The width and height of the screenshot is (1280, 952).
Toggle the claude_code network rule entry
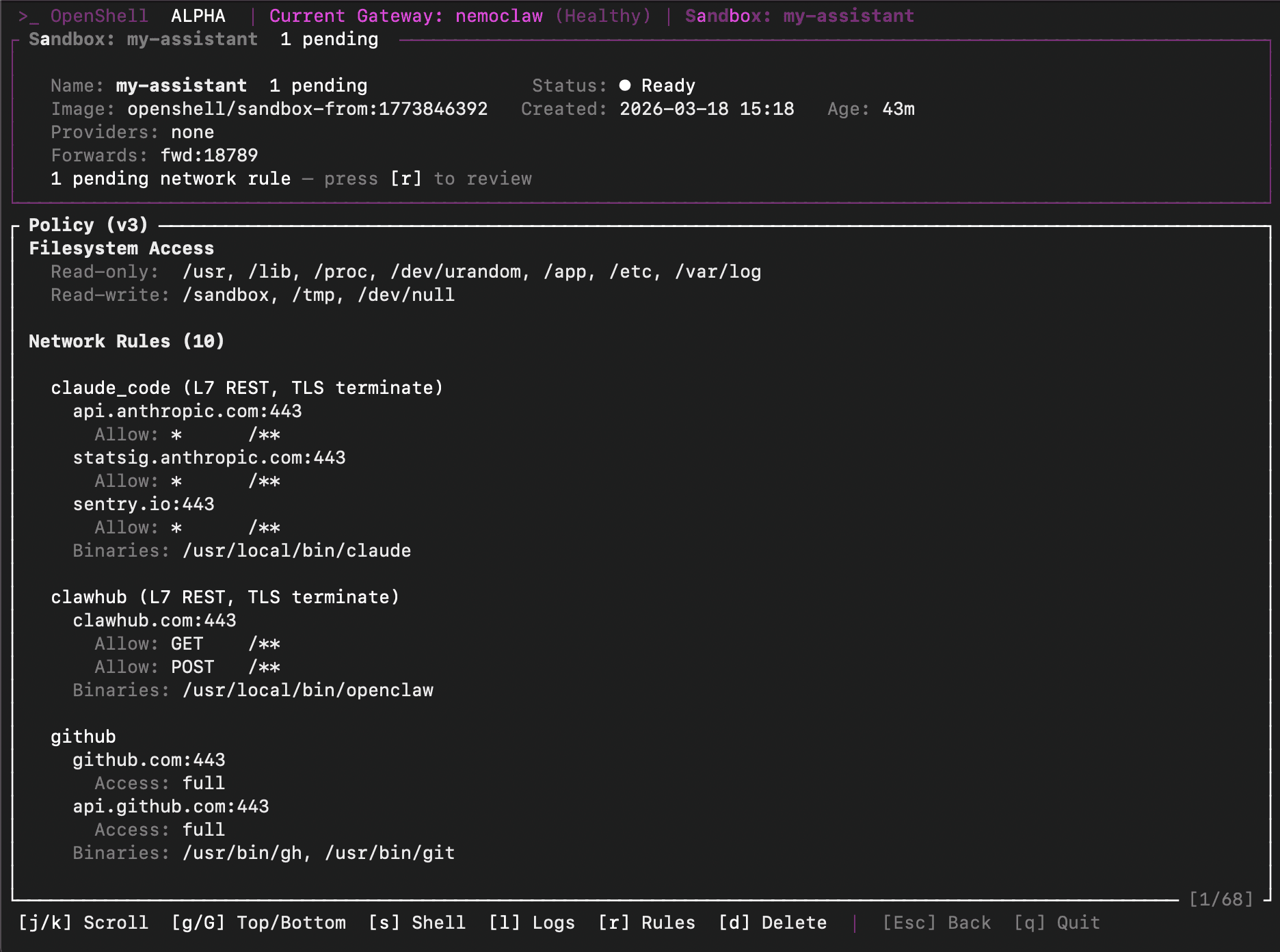coord(248,387)
